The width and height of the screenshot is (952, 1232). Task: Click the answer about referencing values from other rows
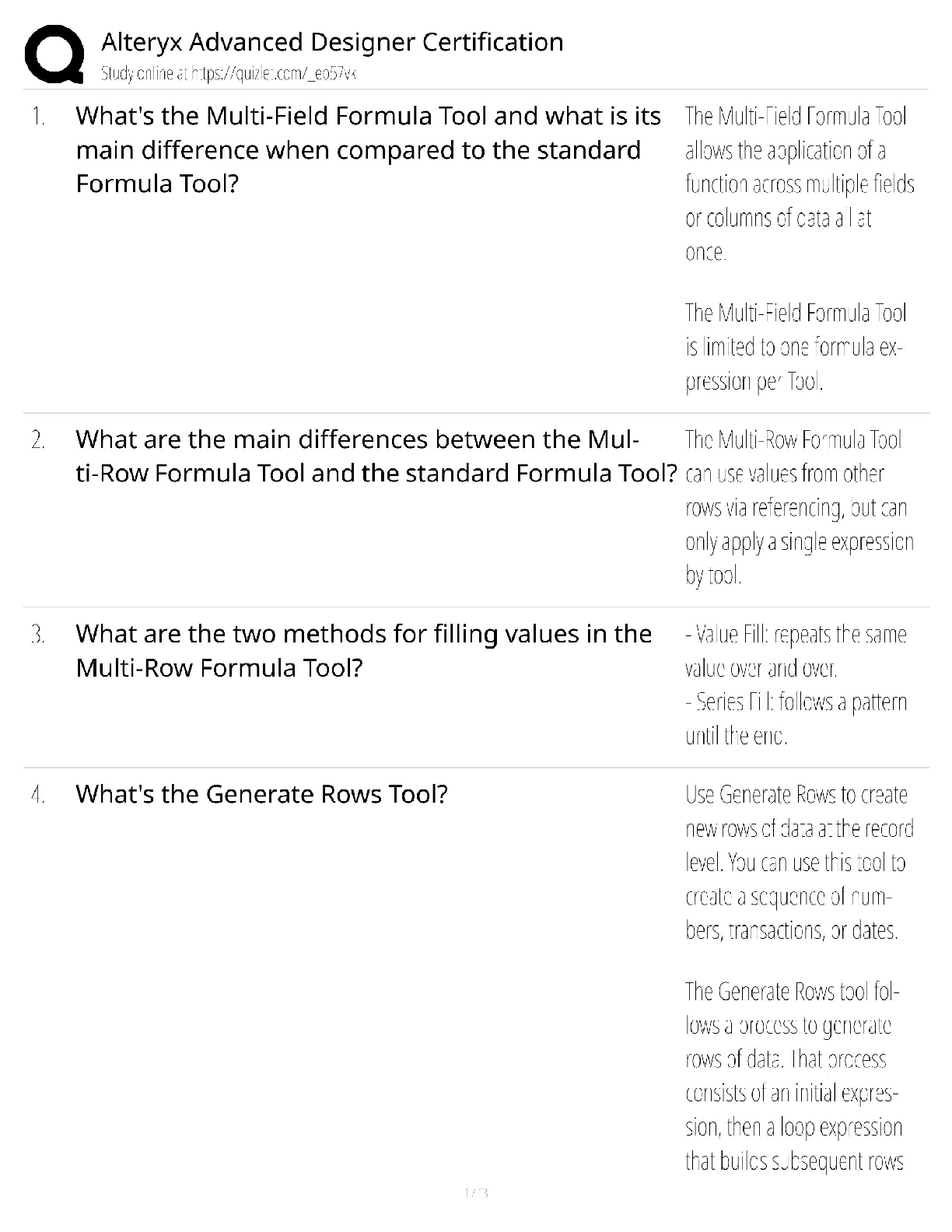[x=799, y=507]
